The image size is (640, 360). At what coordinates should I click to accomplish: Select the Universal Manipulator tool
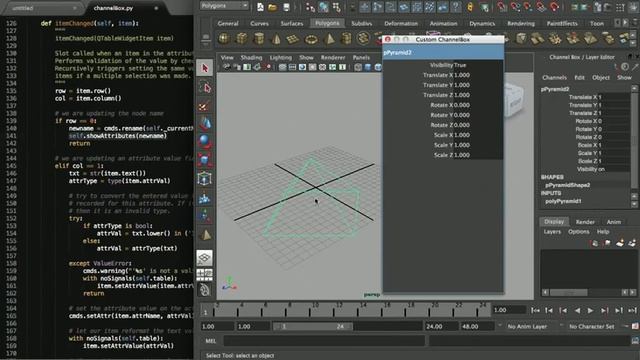(x=204, y=178)
